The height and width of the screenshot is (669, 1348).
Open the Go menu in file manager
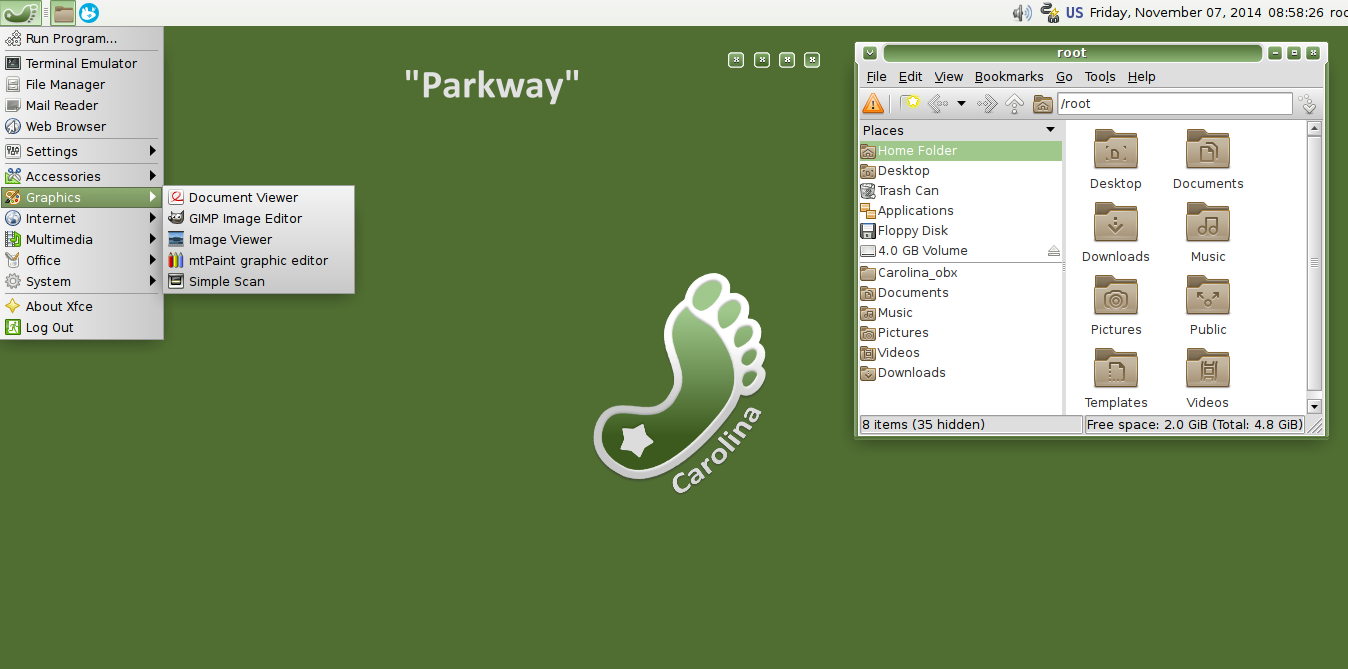pos(1064,76)
